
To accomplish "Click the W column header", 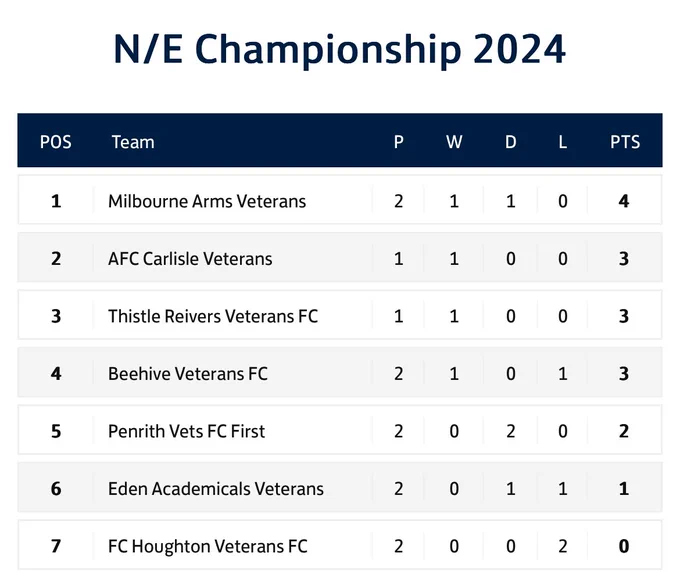I will [454, 142].
